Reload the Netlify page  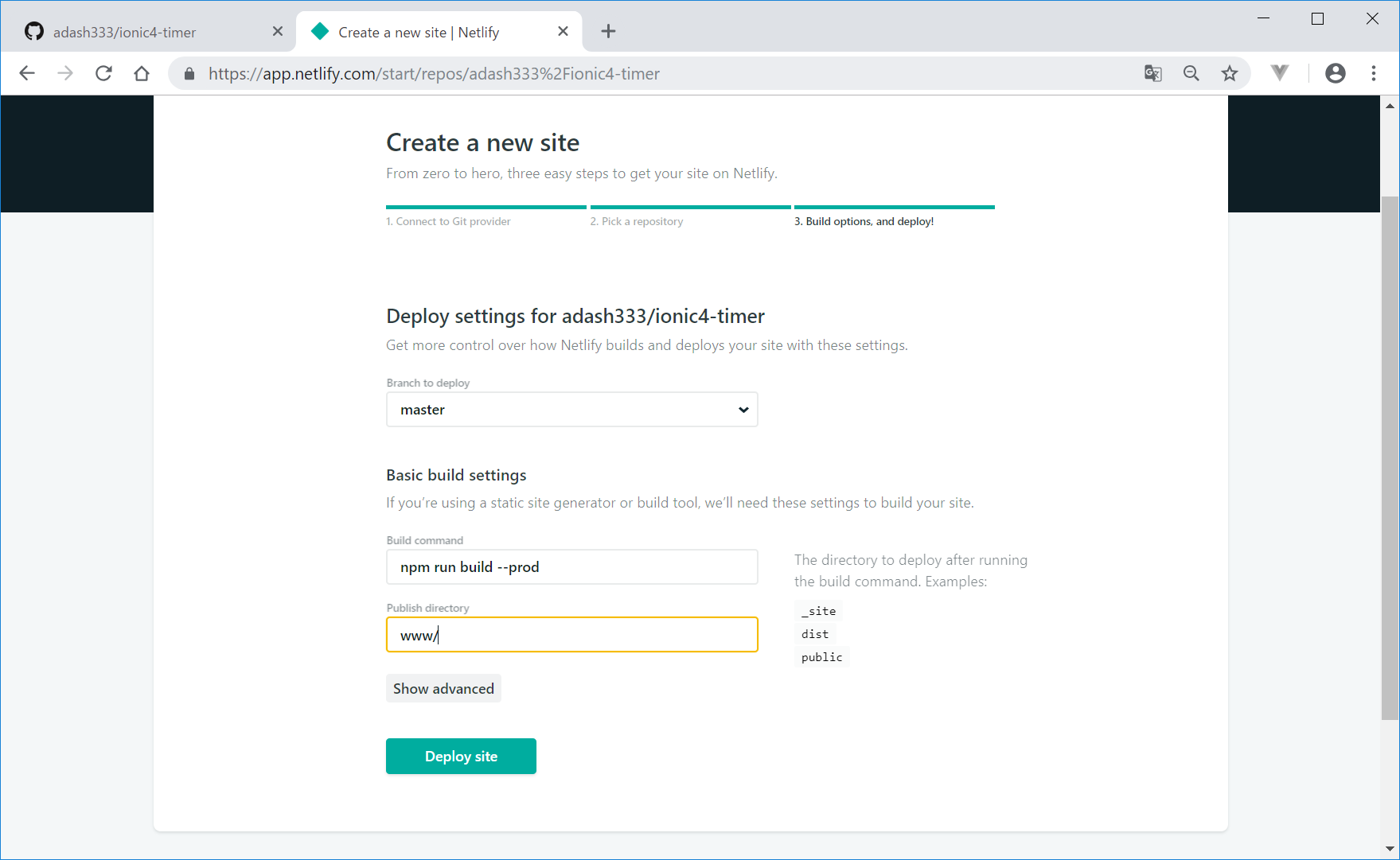pos(103,73)
